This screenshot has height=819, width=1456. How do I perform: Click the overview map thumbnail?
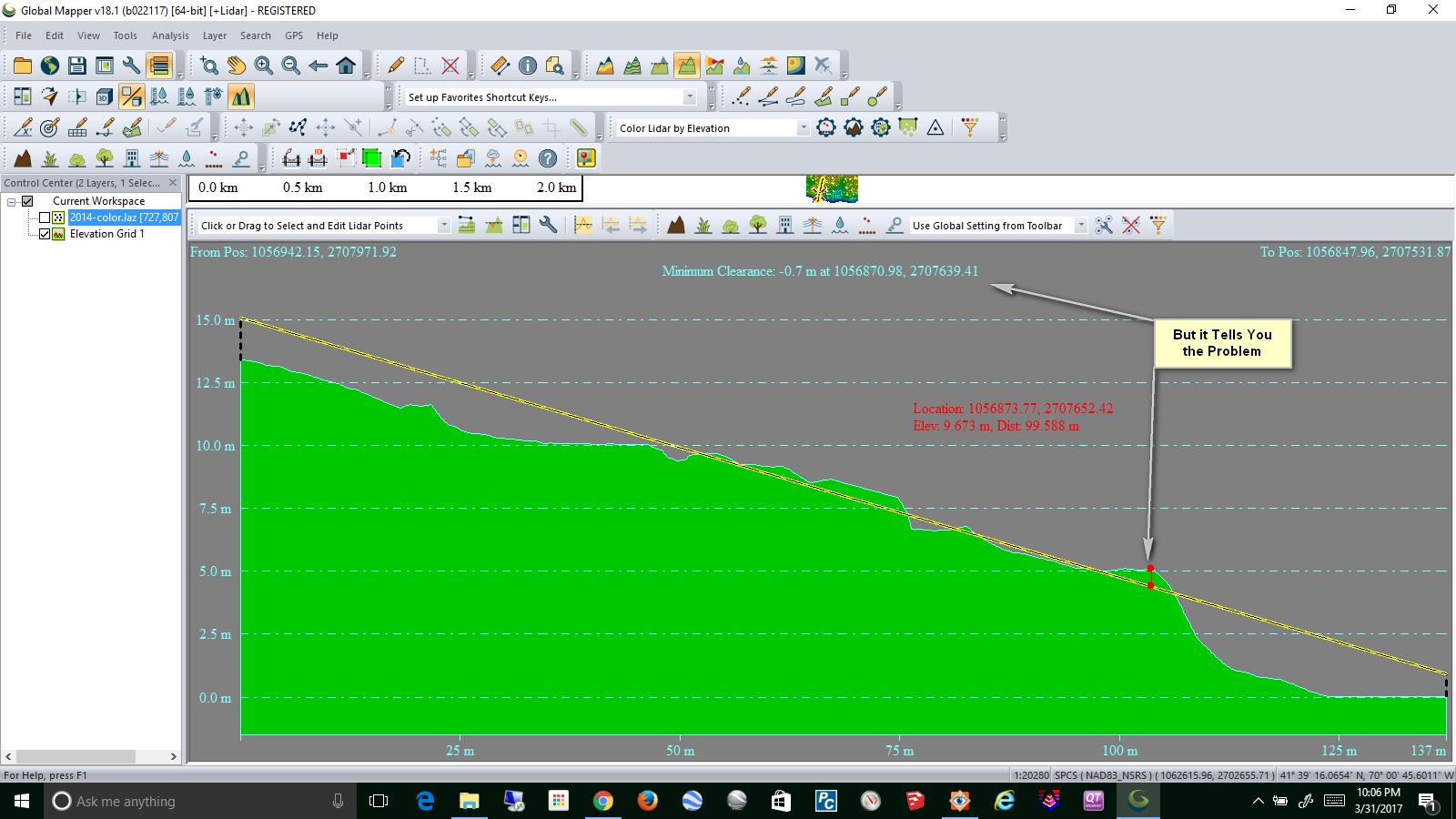click(832, 188)
